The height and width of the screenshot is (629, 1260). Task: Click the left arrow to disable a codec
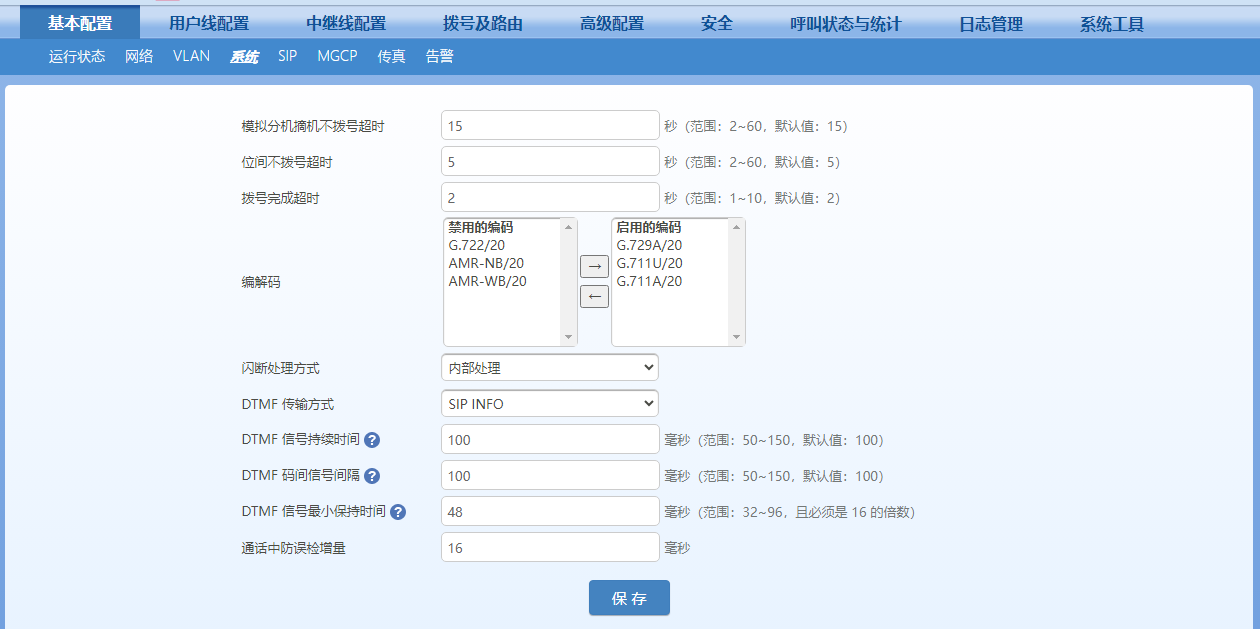593,296
